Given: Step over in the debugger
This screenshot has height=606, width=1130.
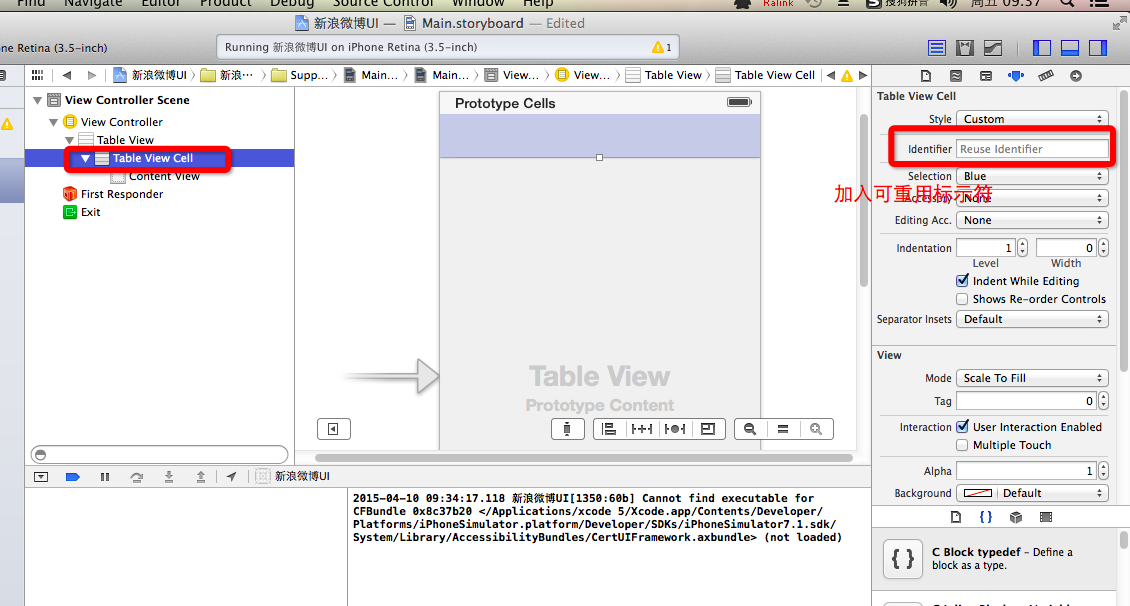Looking at the screenshot, I should (136, 477).
